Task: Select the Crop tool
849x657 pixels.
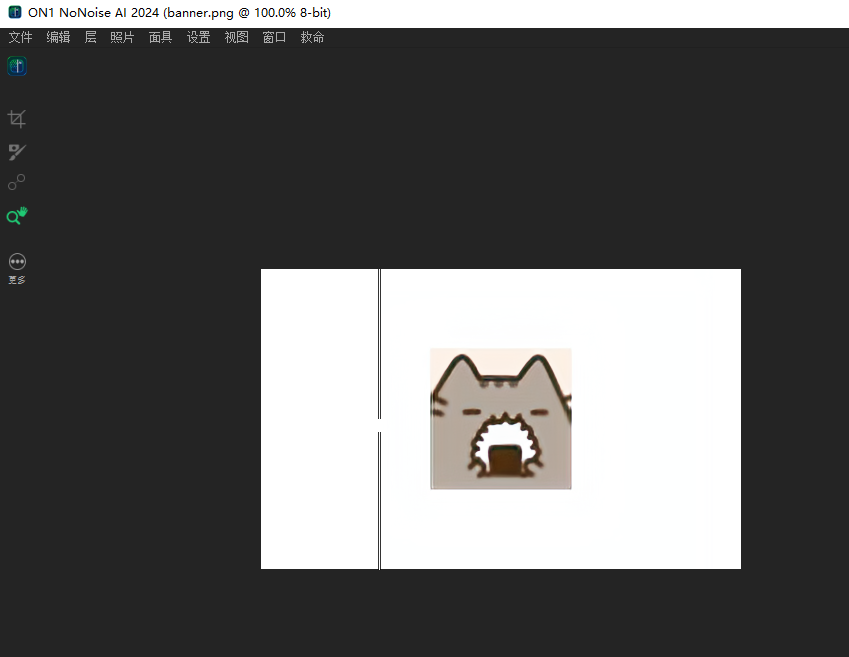Action: click(x=17, y=119)
